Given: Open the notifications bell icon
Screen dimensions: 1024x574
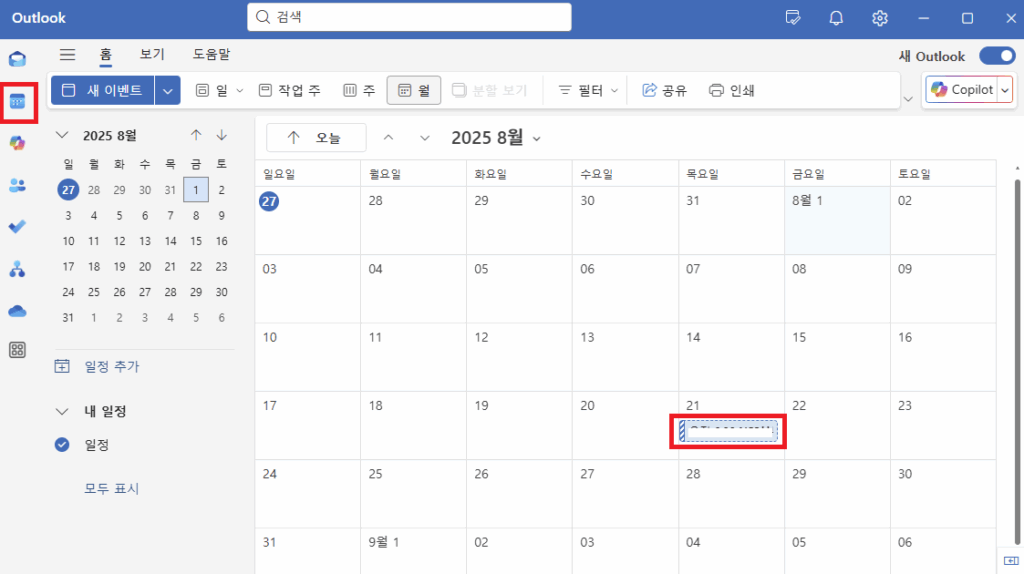Looking at the screenshot, I should coord(836,18).
